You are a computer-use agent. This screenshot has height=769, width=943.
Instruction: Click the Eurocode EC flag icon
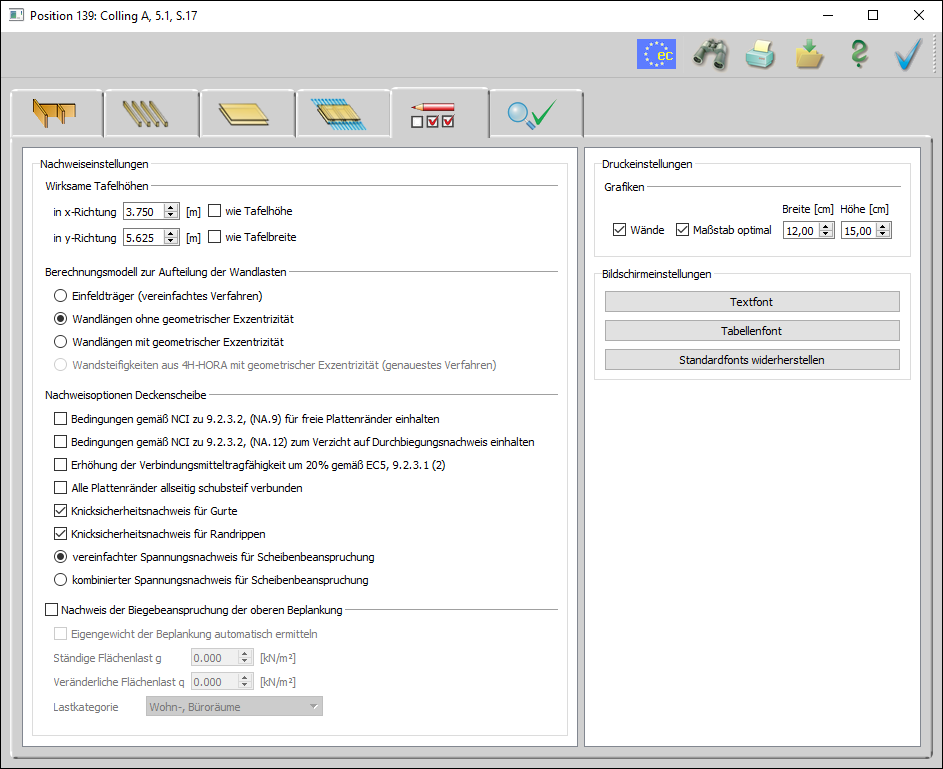pos(656,55)
